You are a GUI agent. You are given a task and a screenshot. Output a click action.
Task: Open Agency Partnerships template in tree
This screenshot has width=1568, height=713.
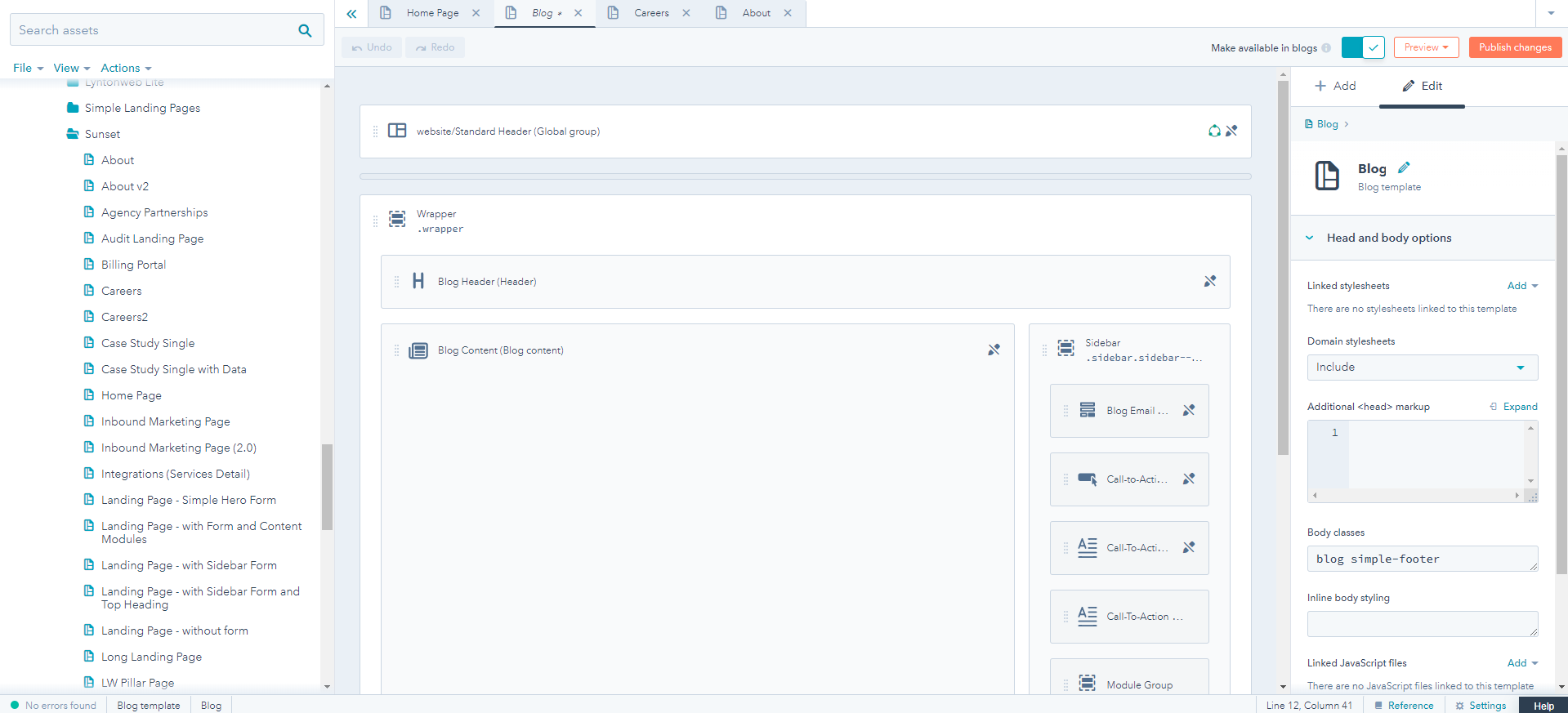[x=154, y=212]
